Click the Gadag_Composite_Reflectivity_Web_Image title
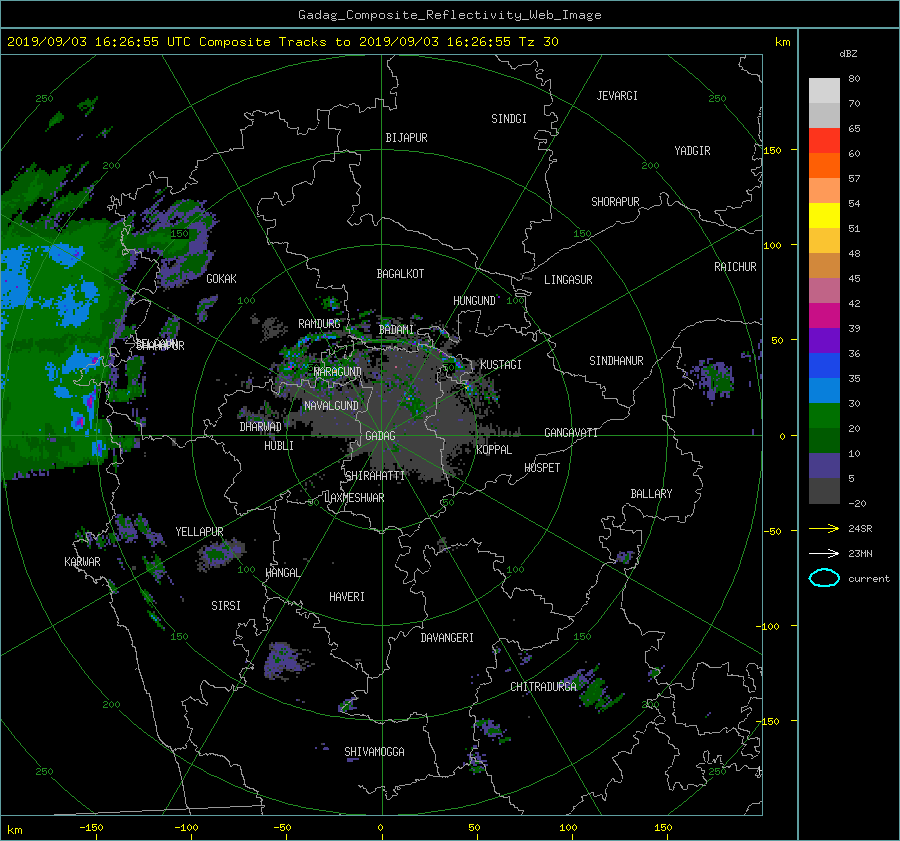This screenshot has width=900, height=841. pos(449,15)
